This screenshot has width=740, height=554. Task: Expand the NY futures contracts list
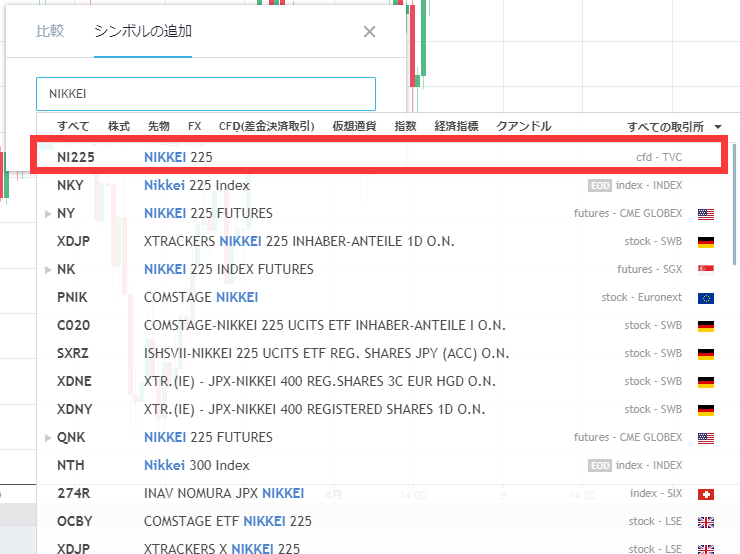coord(48,214)
